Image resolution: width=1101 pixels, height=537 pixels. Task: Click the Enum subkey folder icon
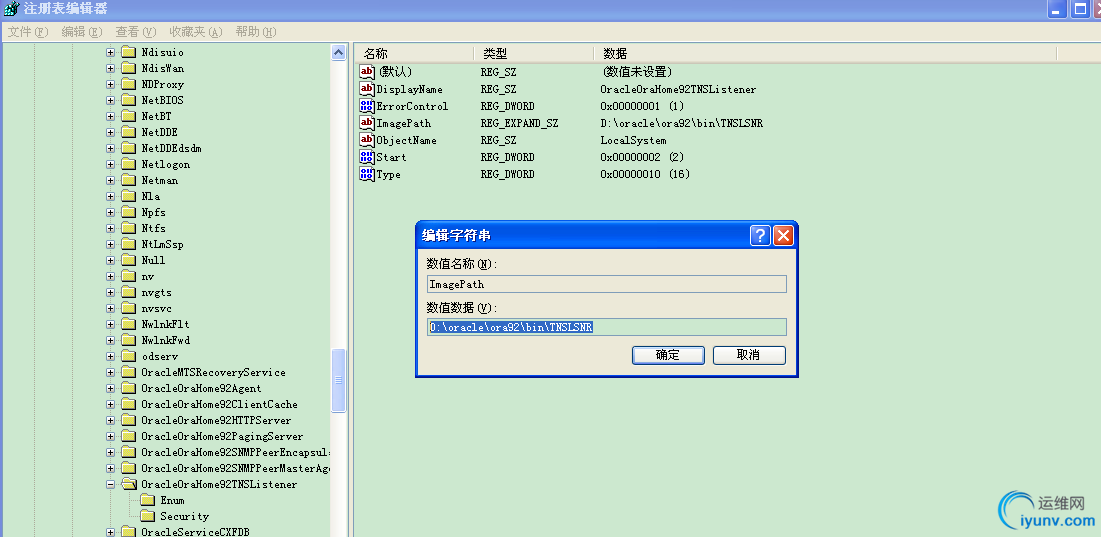(x=147, y=500)
